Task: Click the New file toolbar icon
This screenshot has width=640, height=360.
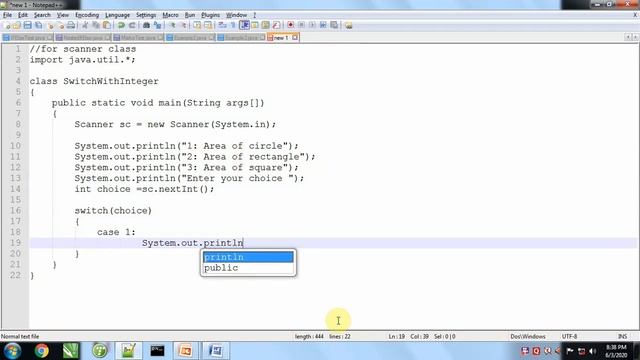Action: [7, 25]
